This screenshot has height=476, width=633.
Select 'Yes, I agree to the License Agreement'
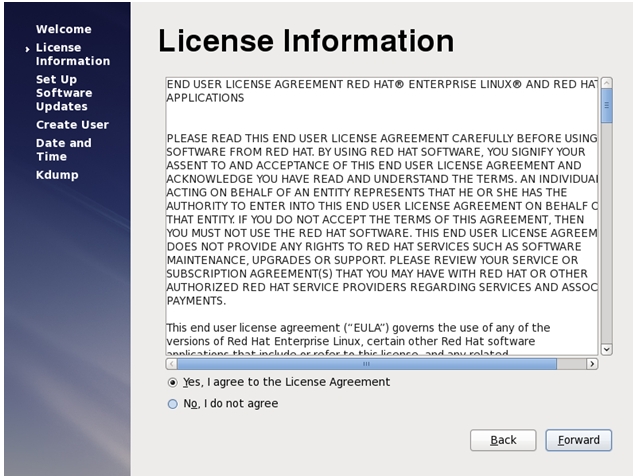(x=279, y=382)
